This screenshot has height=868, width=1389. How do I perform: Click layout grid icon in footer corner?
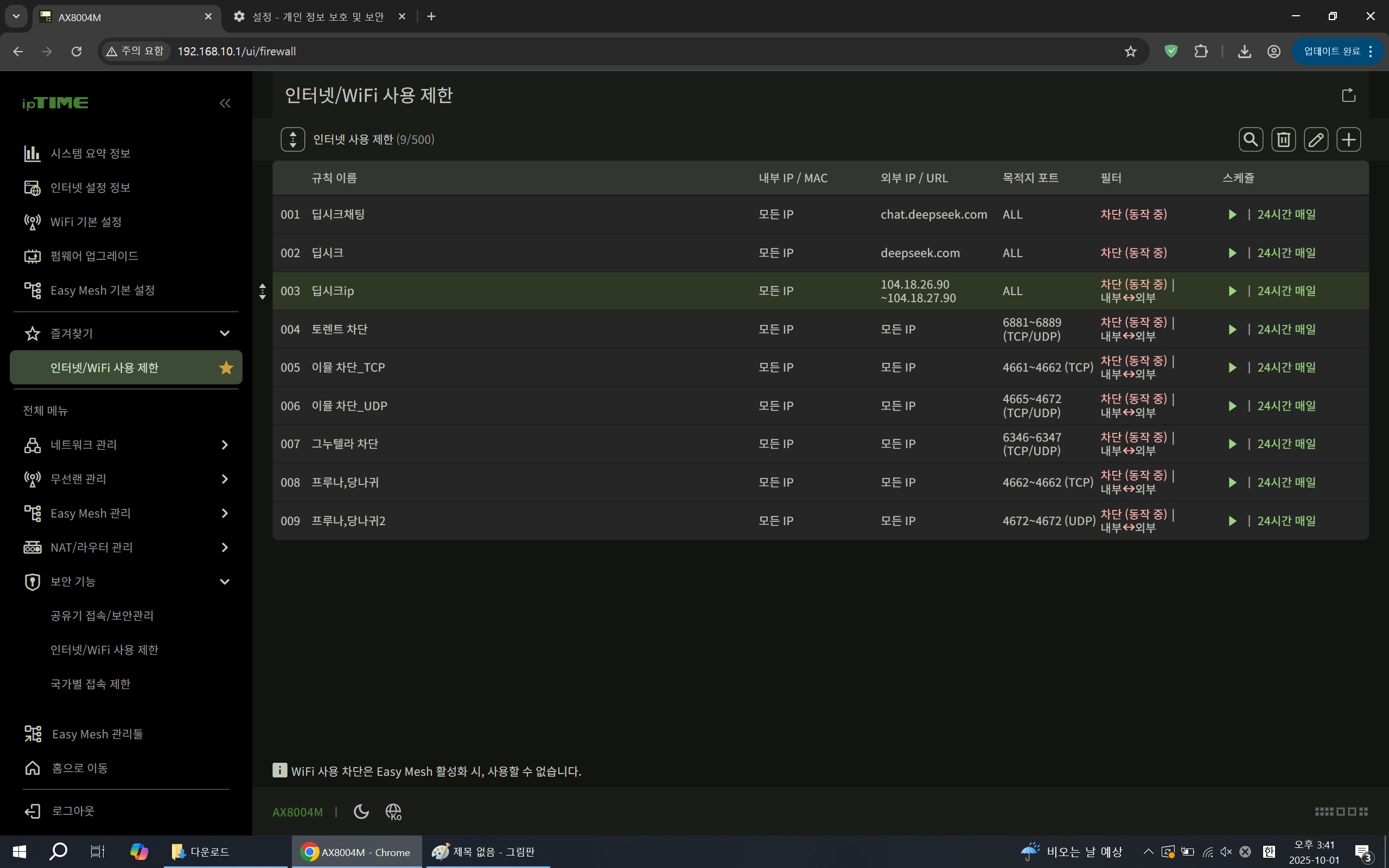[x=1341, y=811]
